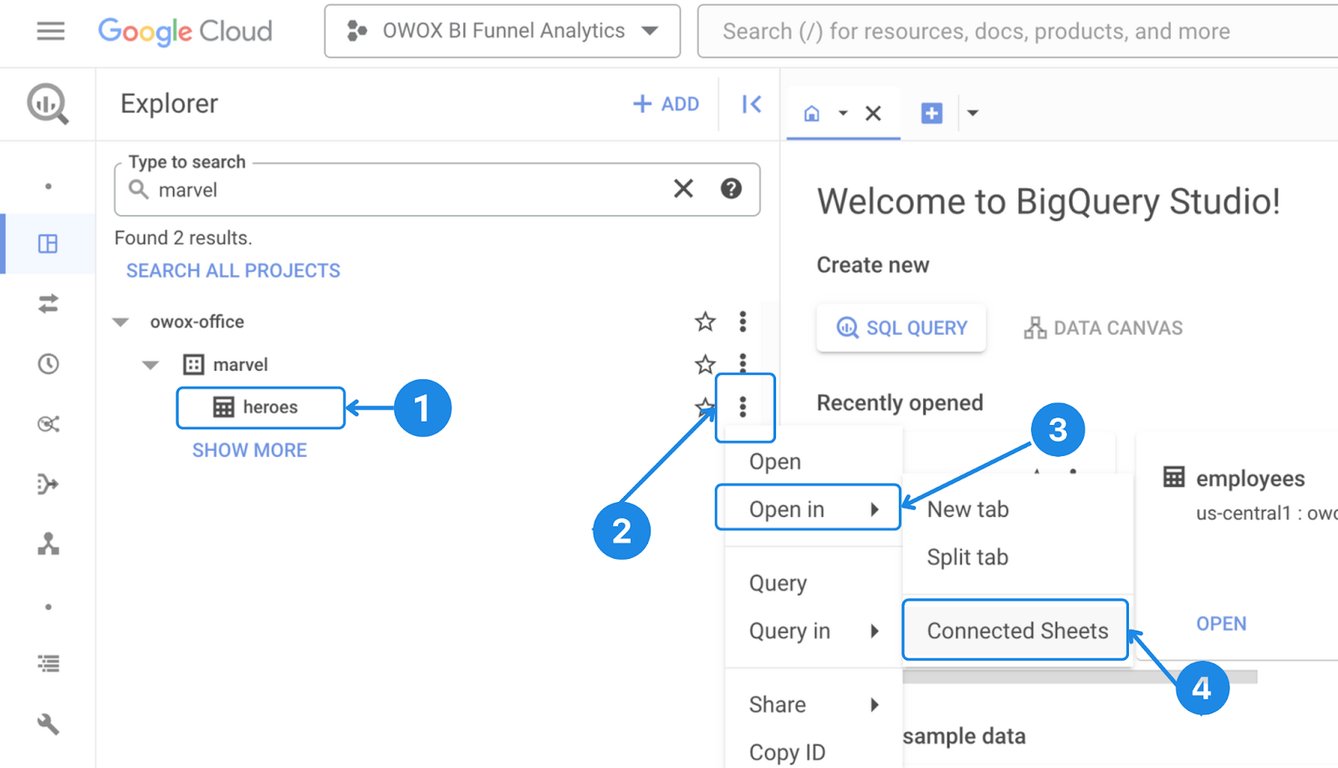Open the Analytics Hub sidebar icon
The height and width of the screenshot is (768, 1338).
point(48,424)
